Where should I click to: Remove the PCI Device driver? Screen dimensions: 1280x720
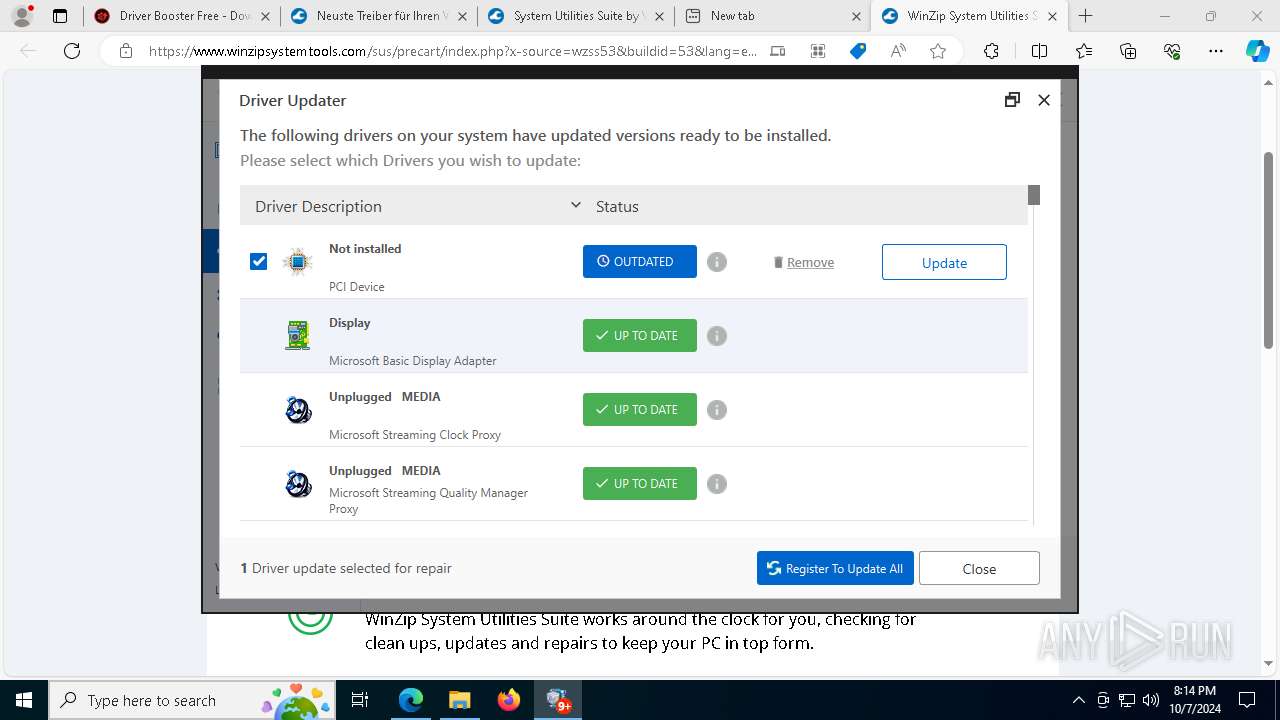804,263
